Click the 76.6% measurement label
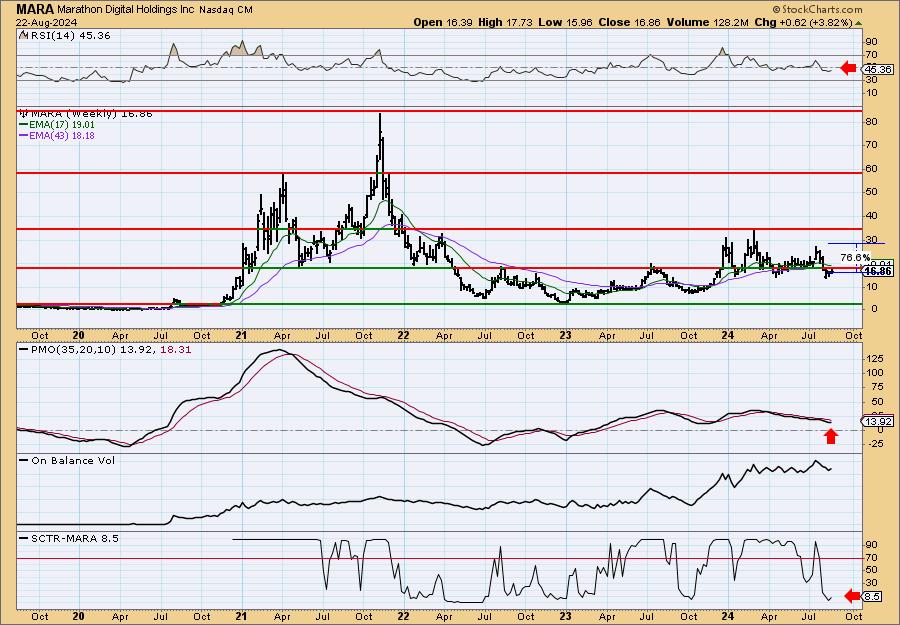The height and width of the screenshot is (625, 900). coord(855,257)
